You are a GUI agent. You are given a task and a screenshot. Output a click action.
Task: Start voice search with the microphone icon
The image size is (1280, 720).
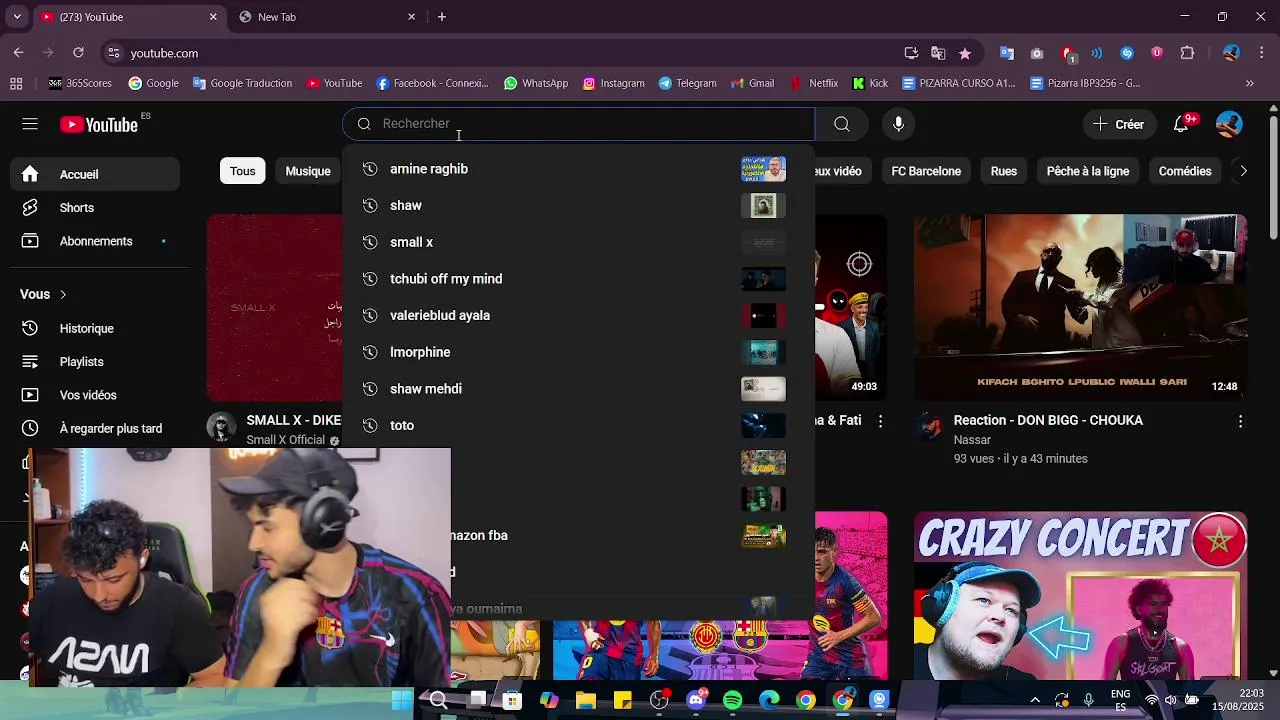click(x=899, y=124)
